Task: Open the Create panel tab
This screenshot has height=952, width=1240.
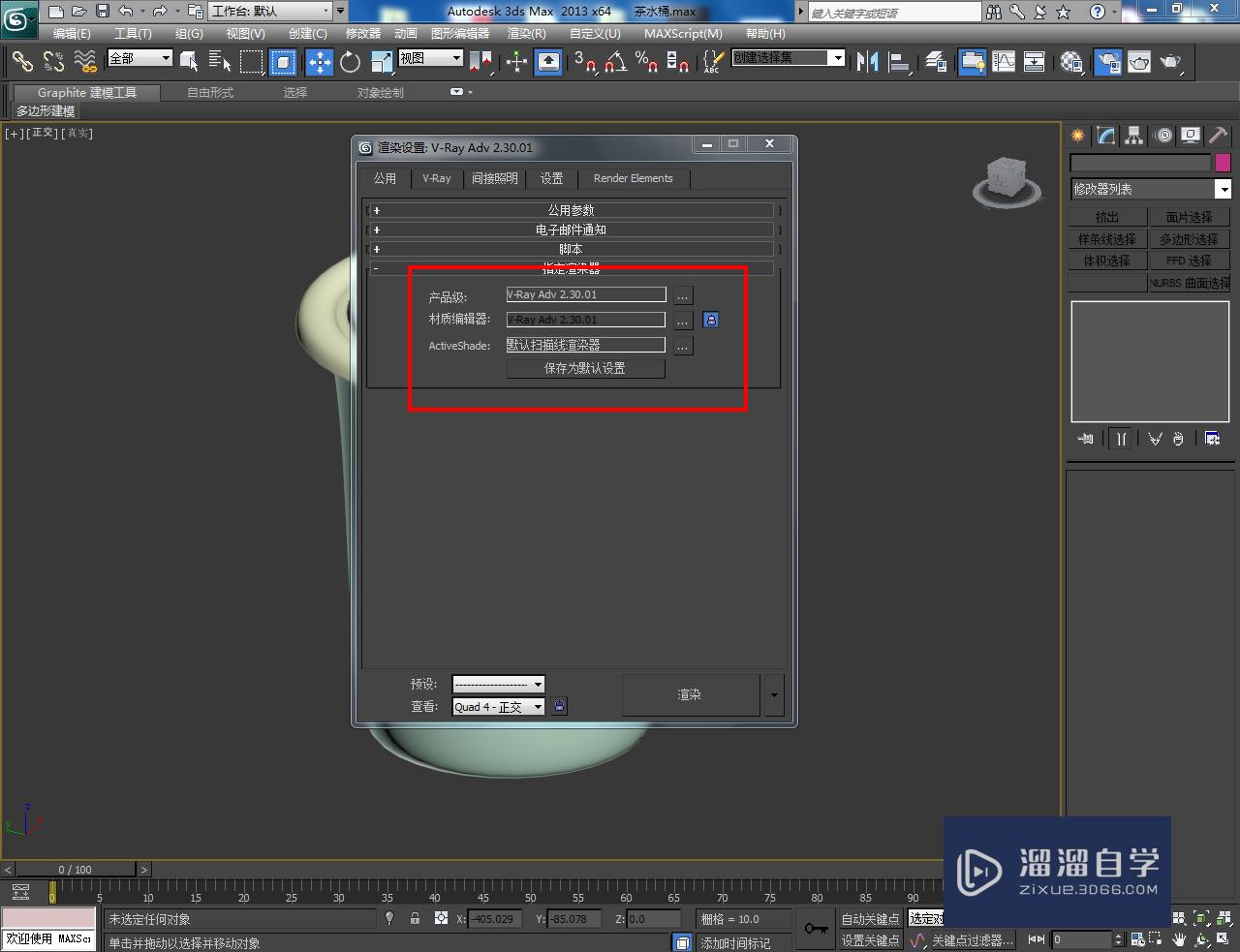Action: [1077, 136]
